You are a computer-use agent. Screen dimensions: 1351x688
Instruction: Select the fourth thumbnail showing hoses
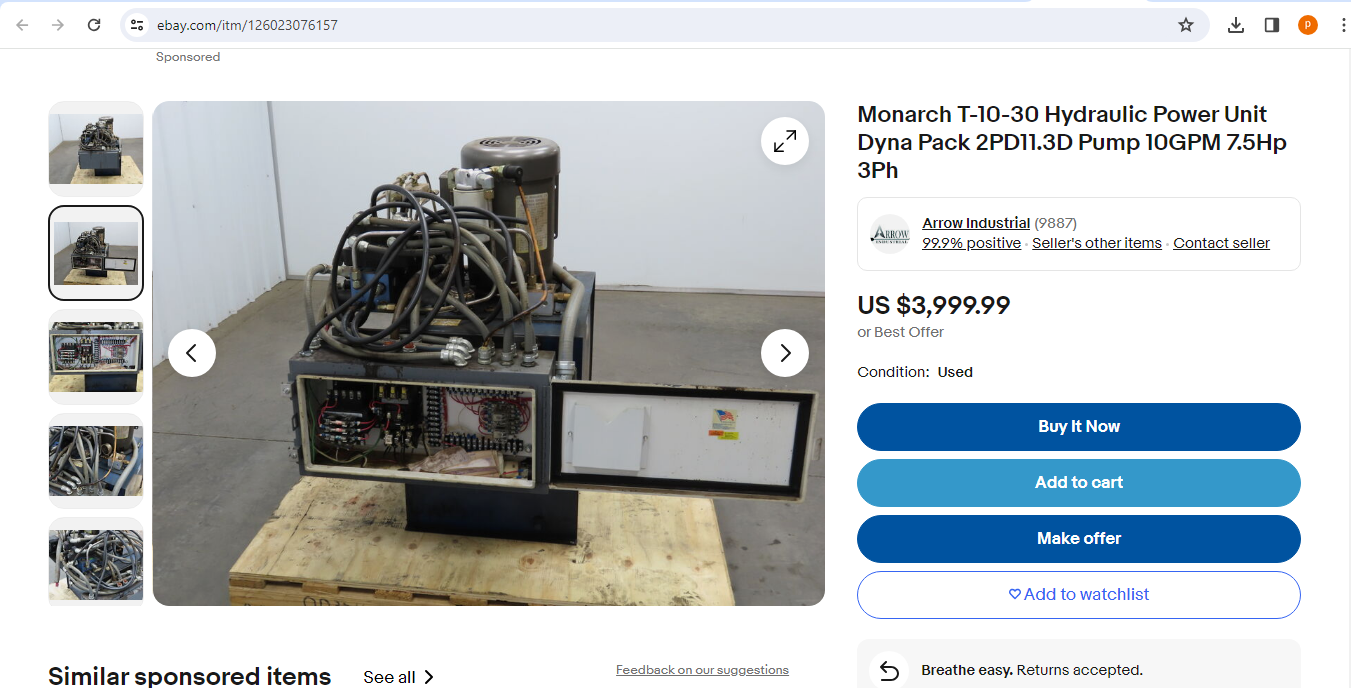click(96, 461)
